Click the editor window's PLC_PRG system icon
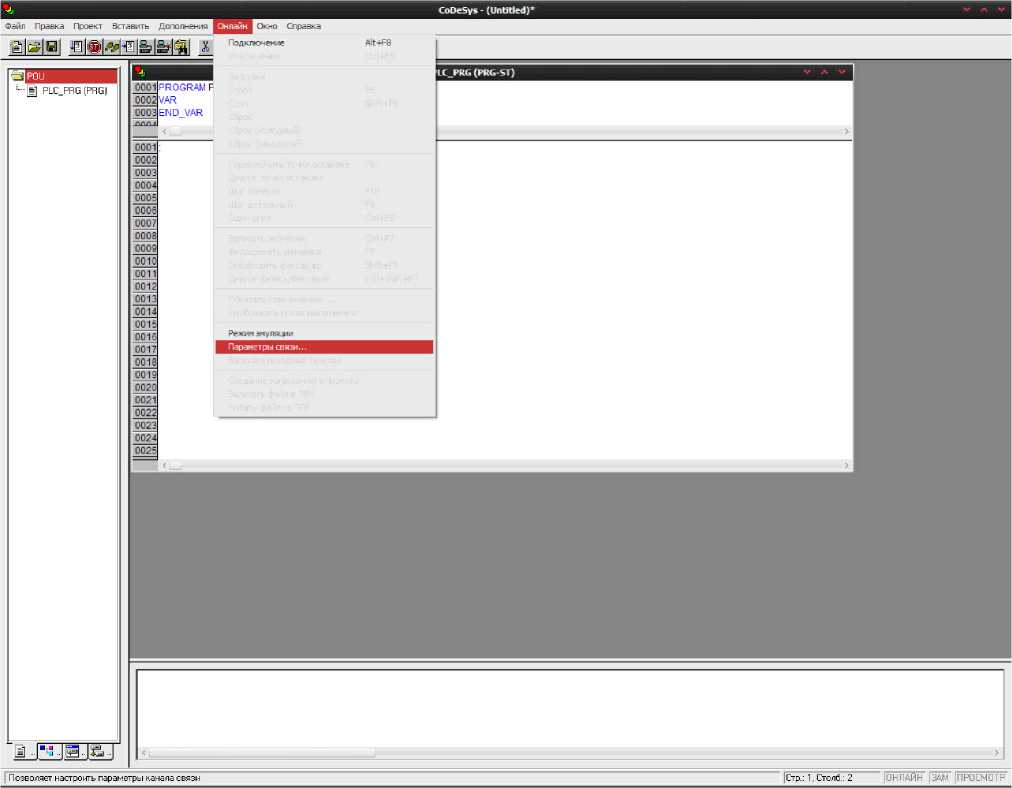1012x788 pixels. 140,72
